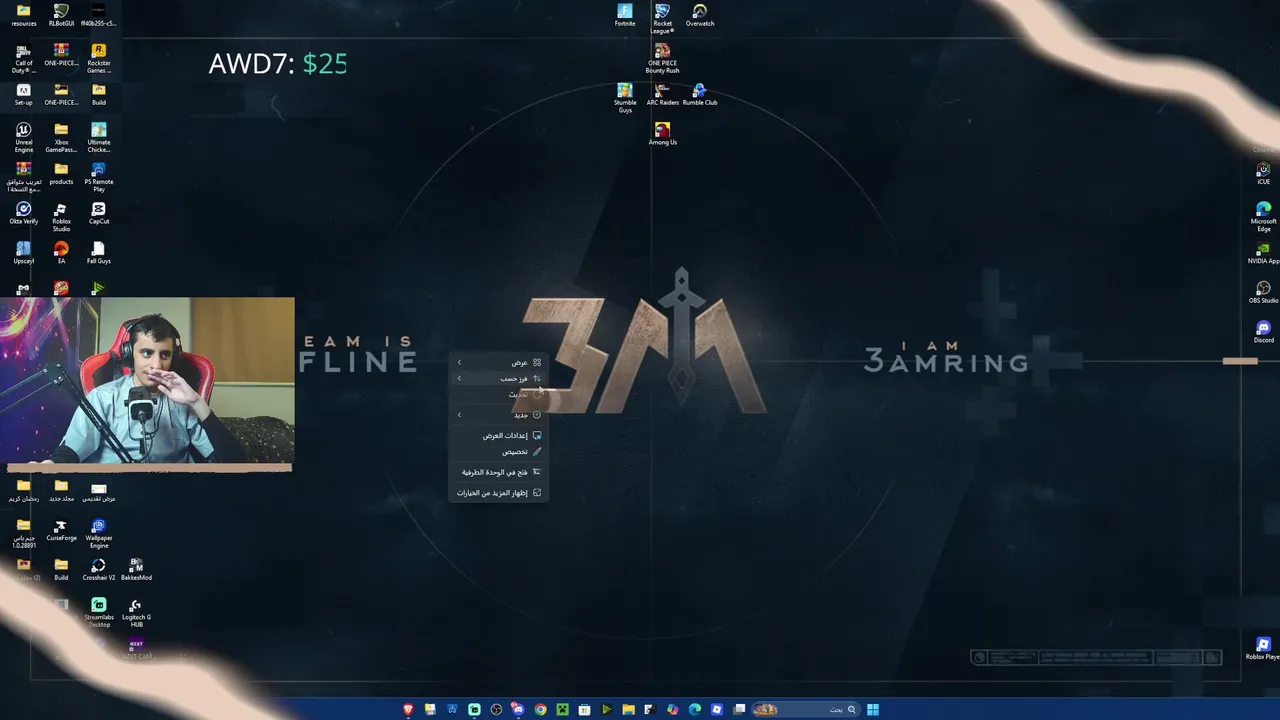Select the CapCut desktop icon
Image resolution: width=1280 pixels, height=720 pixels.
click(x=99, y=213)
